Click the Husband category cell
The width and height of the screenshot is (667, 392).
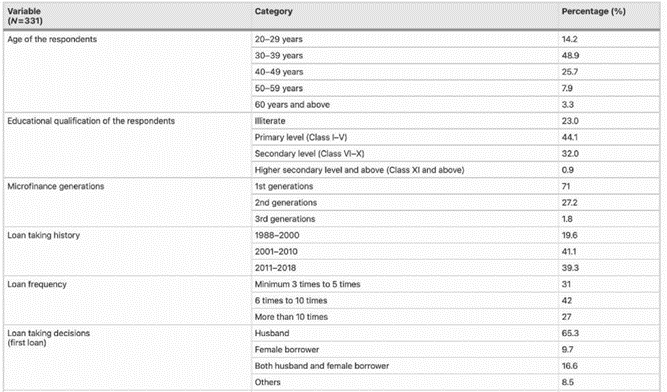(405, 333)
